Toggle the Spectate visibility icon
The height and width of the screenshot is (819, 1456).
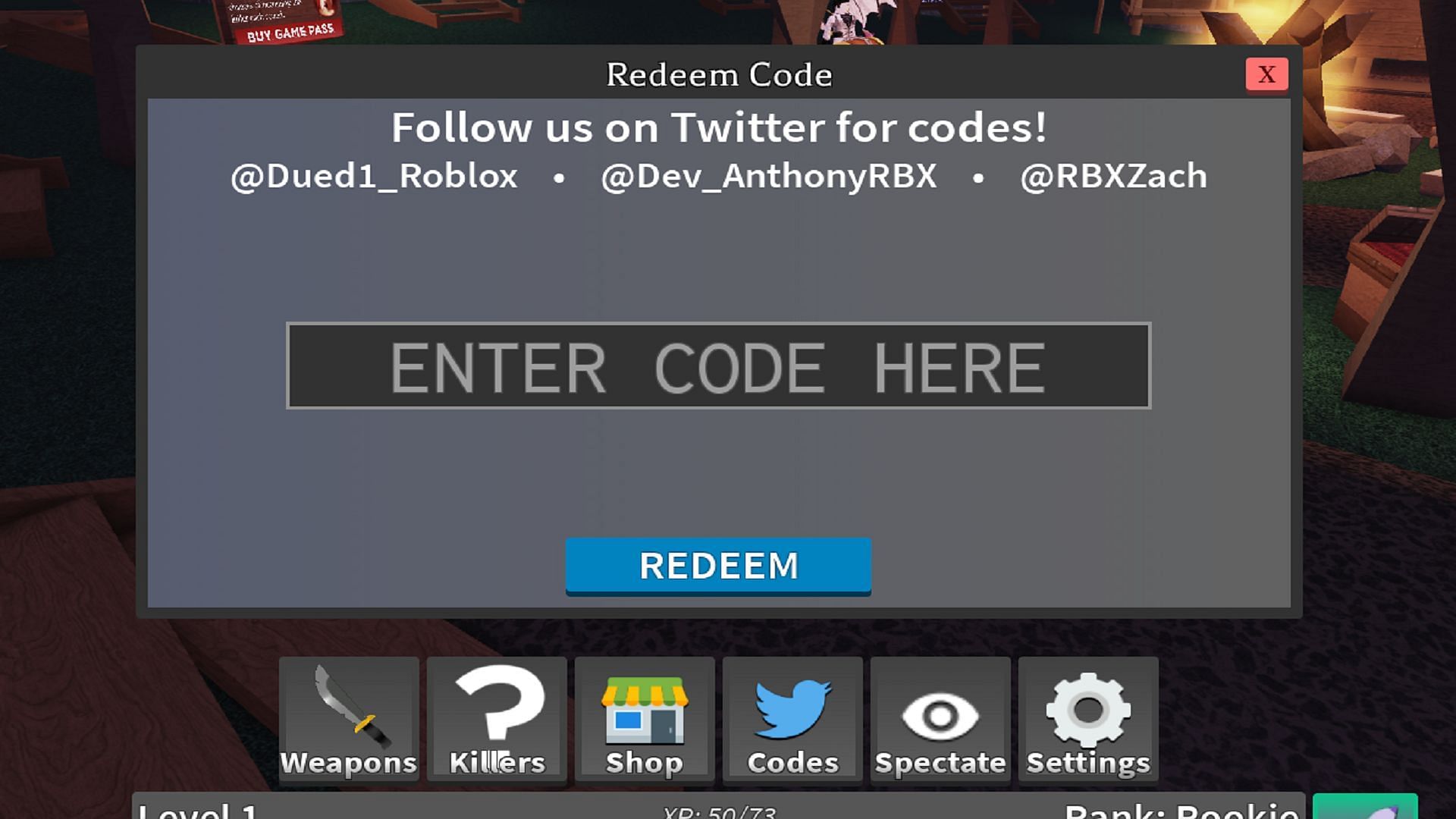pos(939,716)
